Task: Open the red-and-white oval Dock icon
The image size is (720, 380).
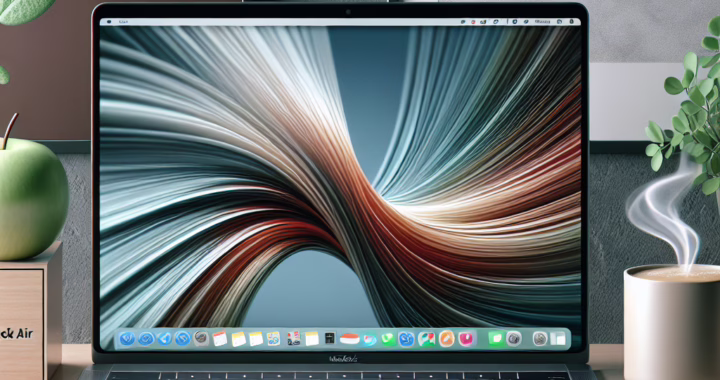Action: 349,339
